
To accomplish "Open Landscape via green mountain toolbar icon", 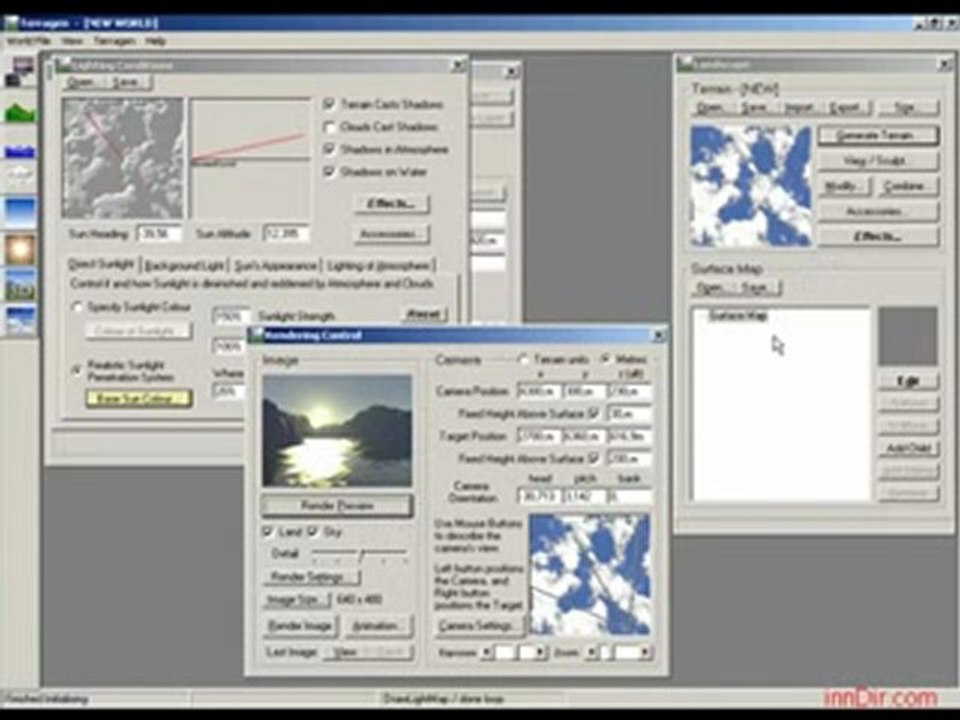I will tap(20, 111).
